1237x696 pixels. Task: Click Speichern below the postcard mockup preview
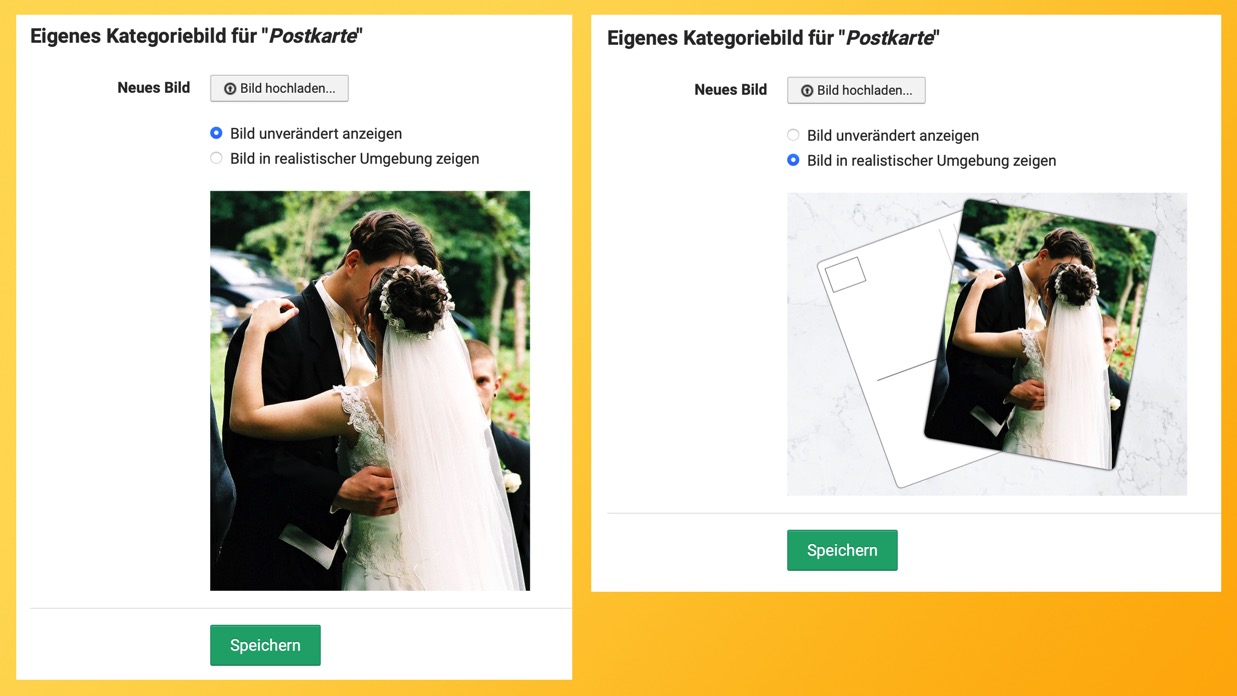[x=842, y=550]
